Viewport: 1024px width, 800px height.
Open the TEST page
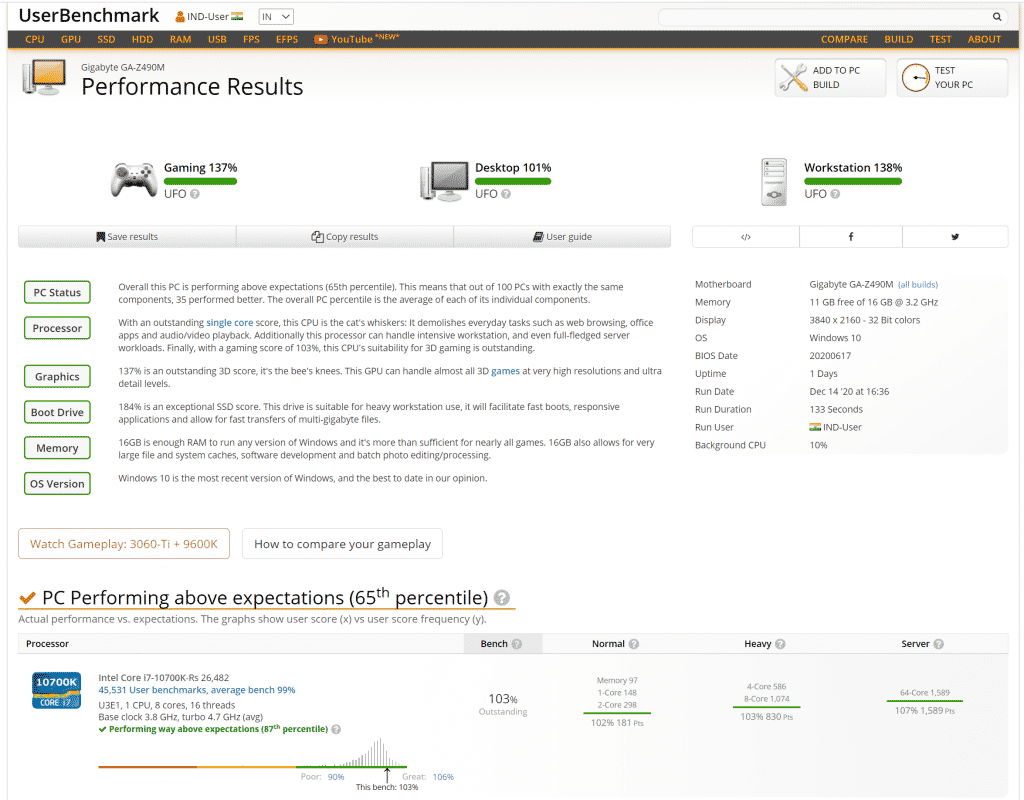940,39
